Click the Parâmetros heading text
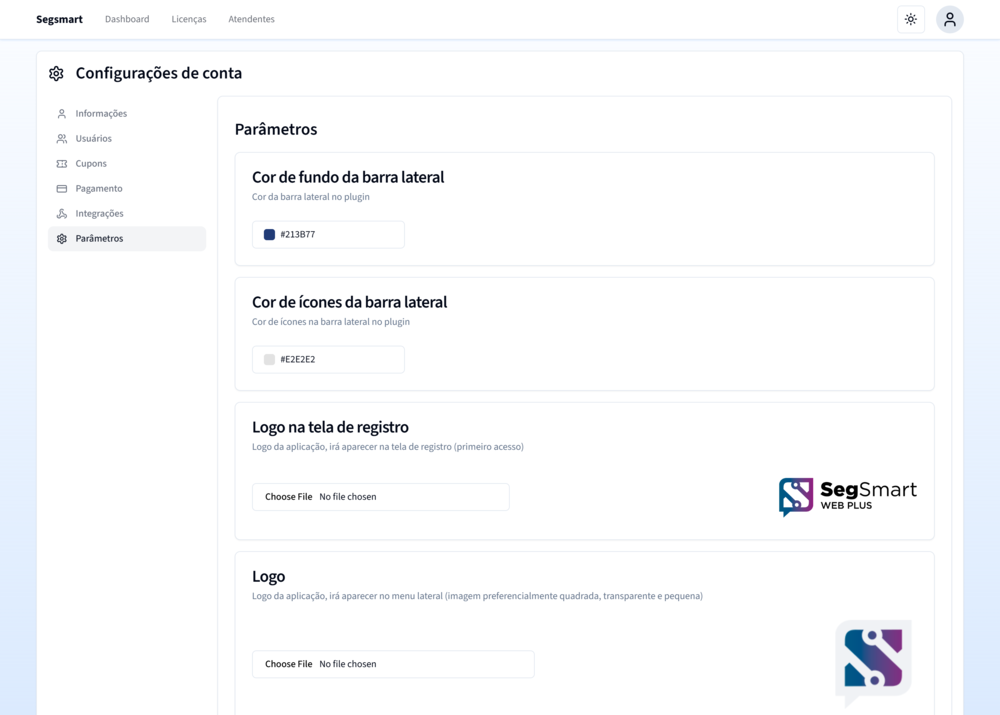The width and height of the screenshot is (1000, 715). point(276,129)
